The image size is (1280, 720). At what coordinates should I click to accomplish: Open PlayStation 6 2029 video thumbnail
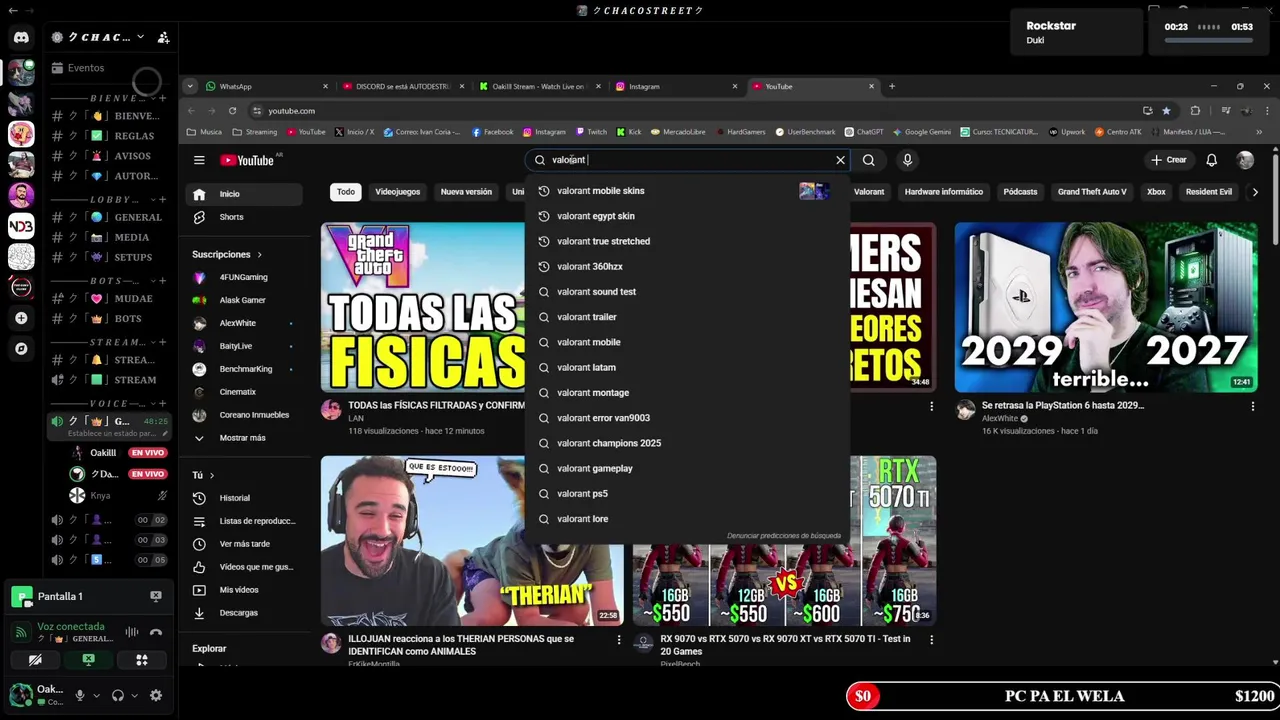(1106, 307)
